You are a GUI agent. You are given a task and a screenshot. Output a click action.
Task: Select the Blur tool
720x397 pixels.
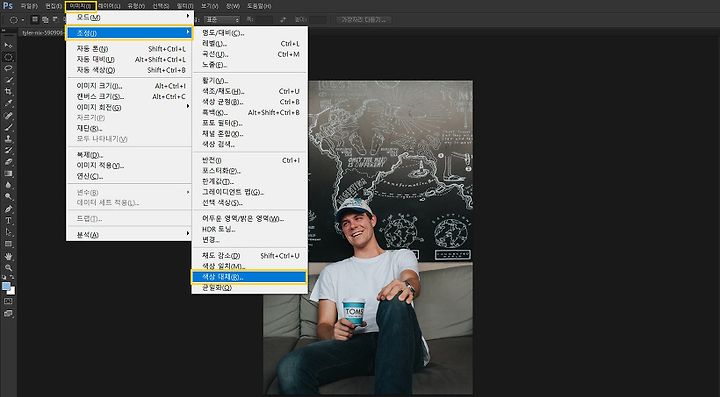click(8, 185)
